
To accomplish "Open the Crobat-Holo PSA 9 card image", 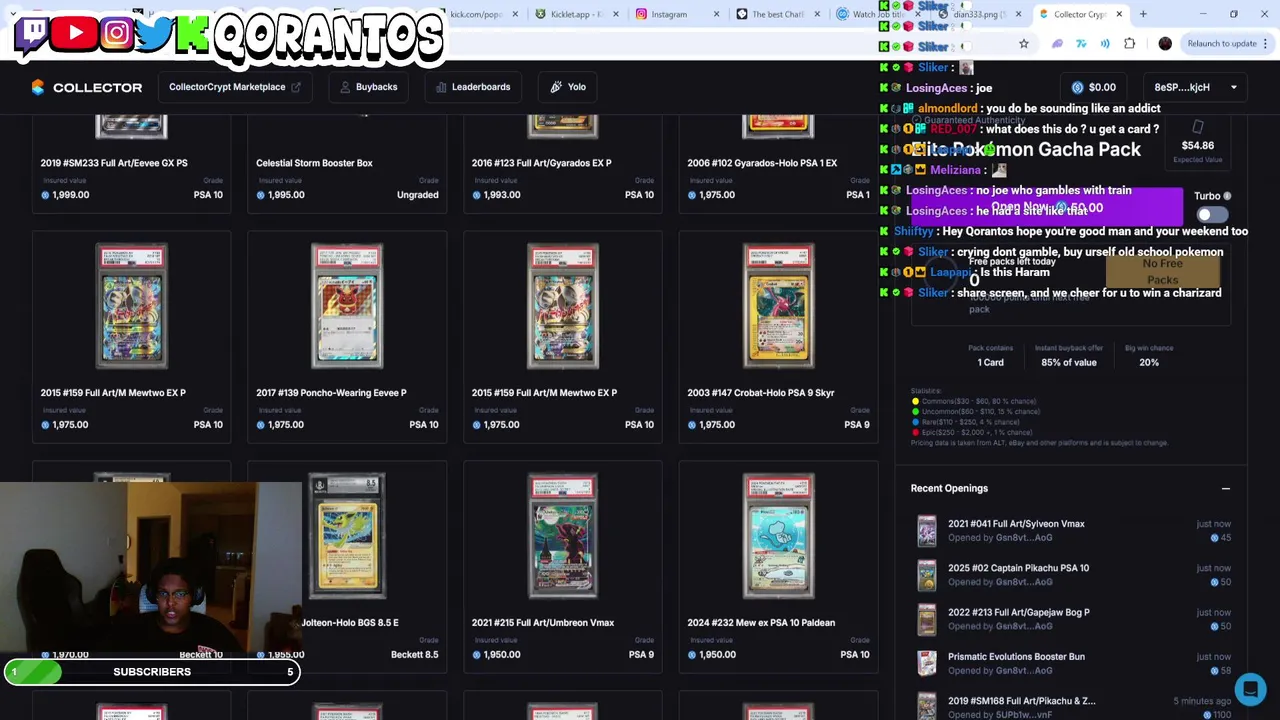I will [x=778, y=307].
